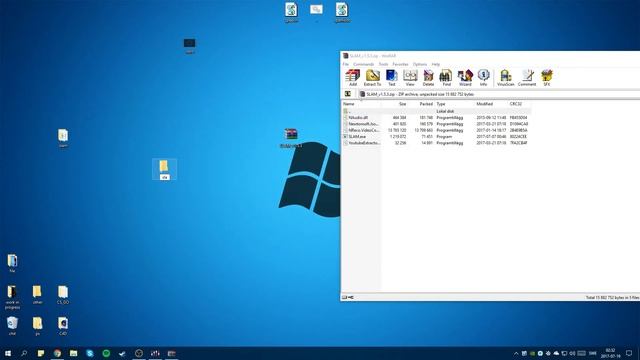This screenshot has width=640, height=360.
Task: Open the WinRAR taskbar button
Action: pyautogui.click(x=171, y=353)
